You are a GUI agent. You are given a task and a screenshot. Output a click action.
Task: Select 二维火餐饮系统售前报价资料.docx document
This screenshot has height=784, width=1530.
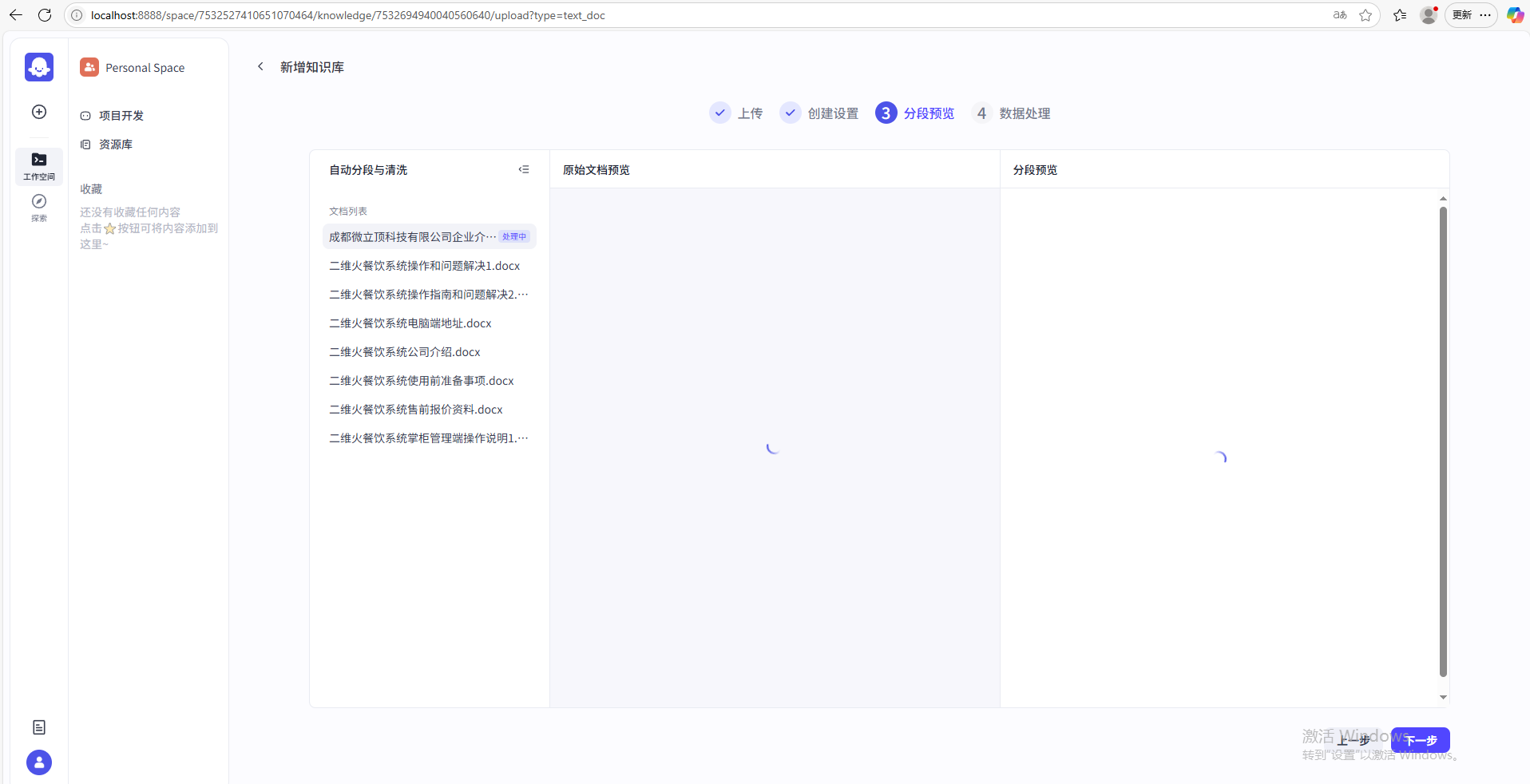pos(415,410)
